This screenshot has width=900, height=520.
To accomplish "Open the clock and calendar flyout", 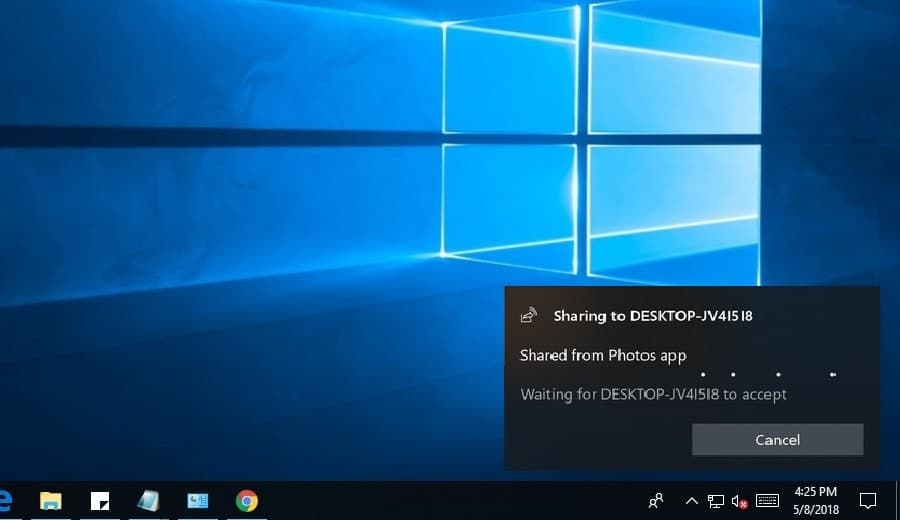I will (816, 500).
